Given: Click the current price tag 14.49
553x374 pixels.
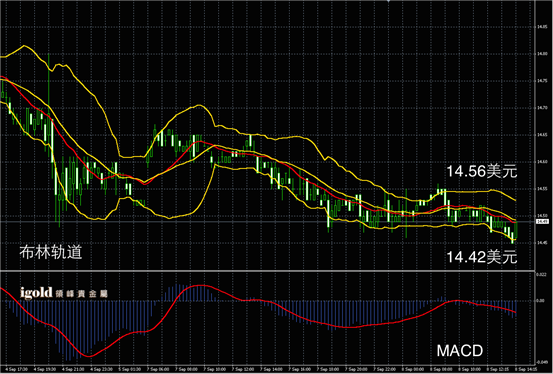Looking at the screenshot, I should click(542, 222).
